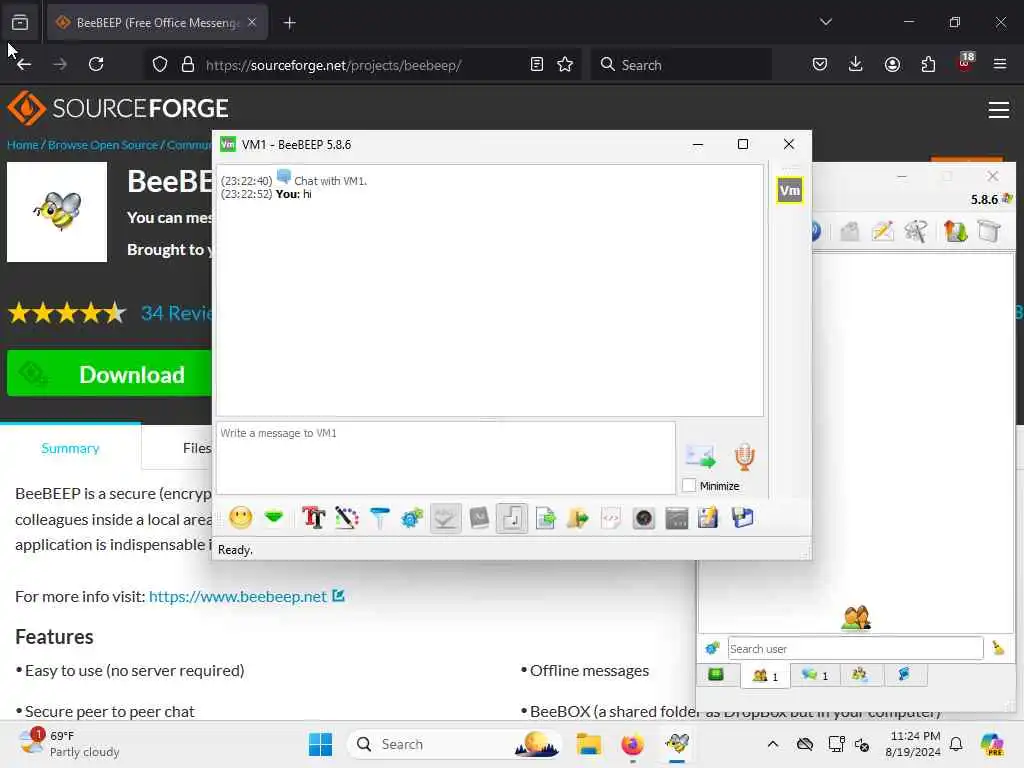1024x768 pixels.
Task: Click the file transfer arrows icon in main window
Action: coord(955,231)
